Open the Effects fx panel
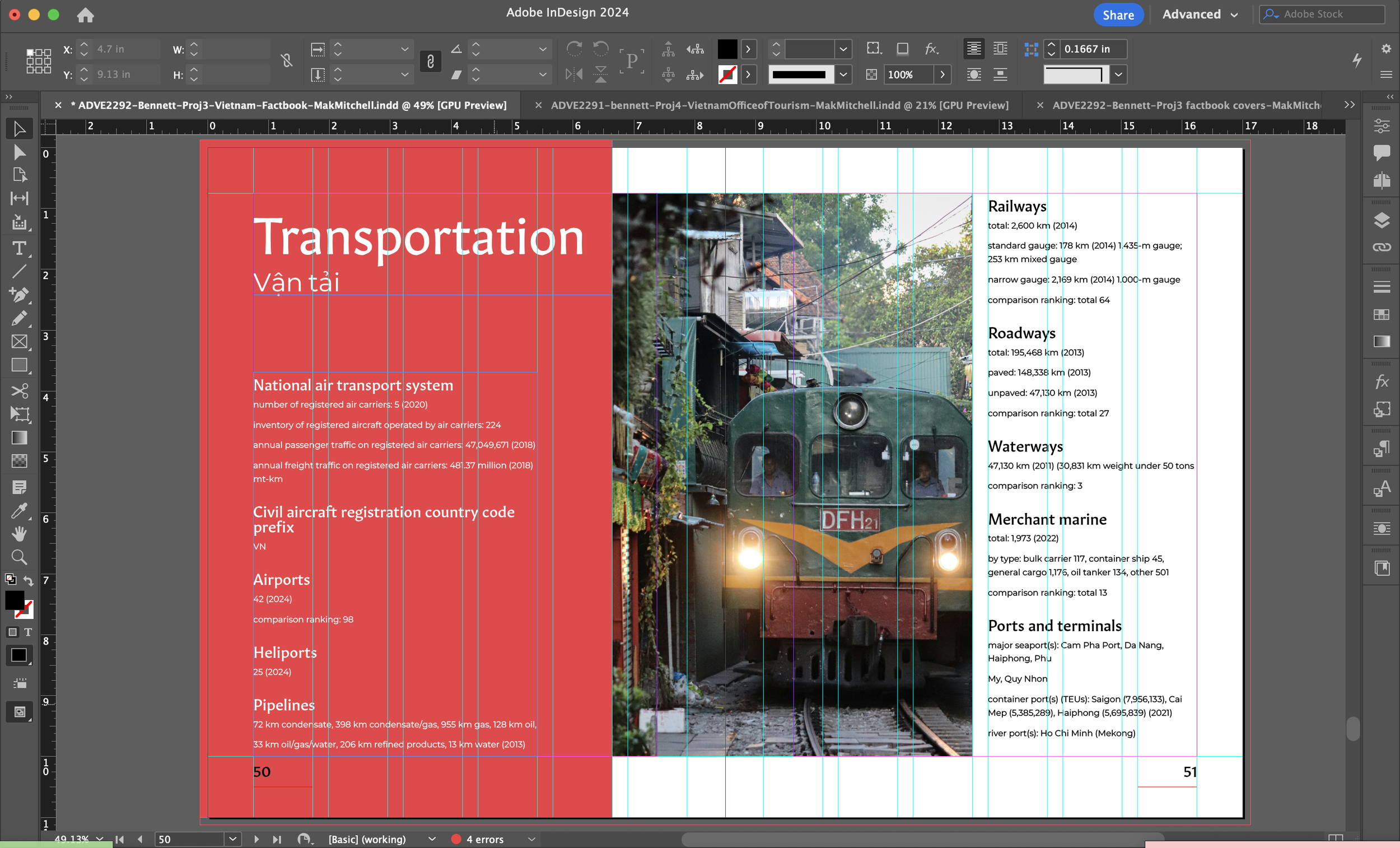Viewport: 1400px width, 848px height. [x=1382, y=382]
